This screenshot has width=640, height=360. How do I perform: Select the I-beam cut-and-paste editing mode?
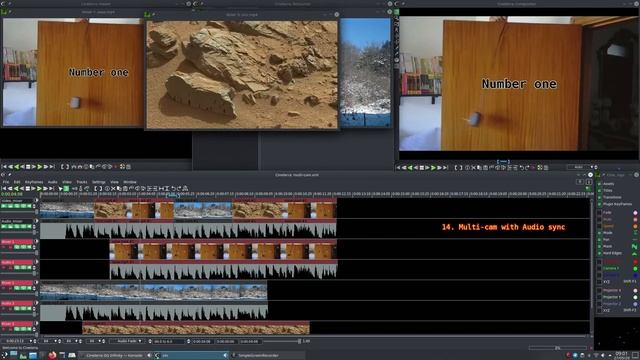coord(66,188)
